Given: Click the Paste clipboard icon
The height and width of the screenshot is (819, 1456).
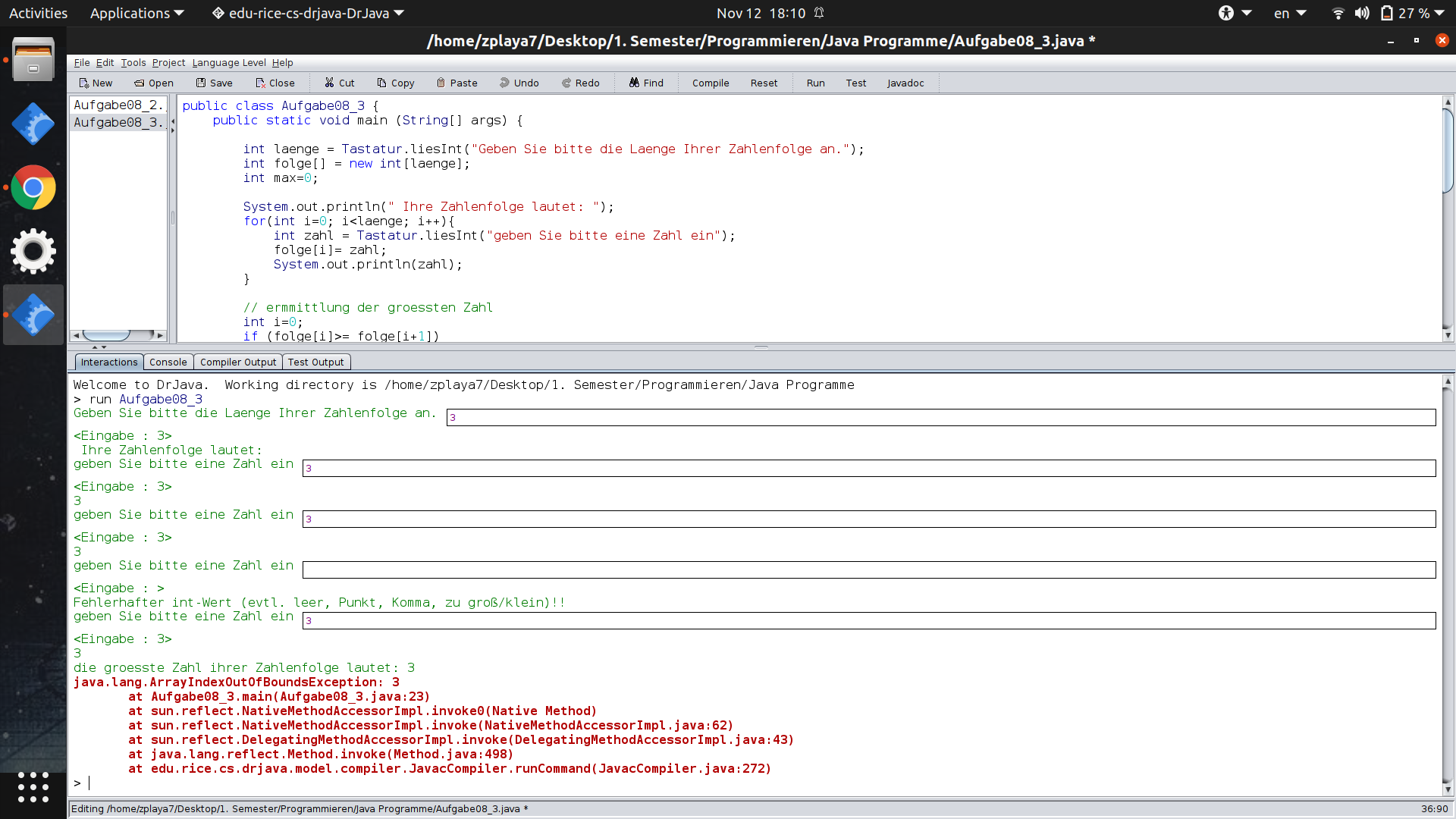Looking at the screenshot, I should click(441, 83).
